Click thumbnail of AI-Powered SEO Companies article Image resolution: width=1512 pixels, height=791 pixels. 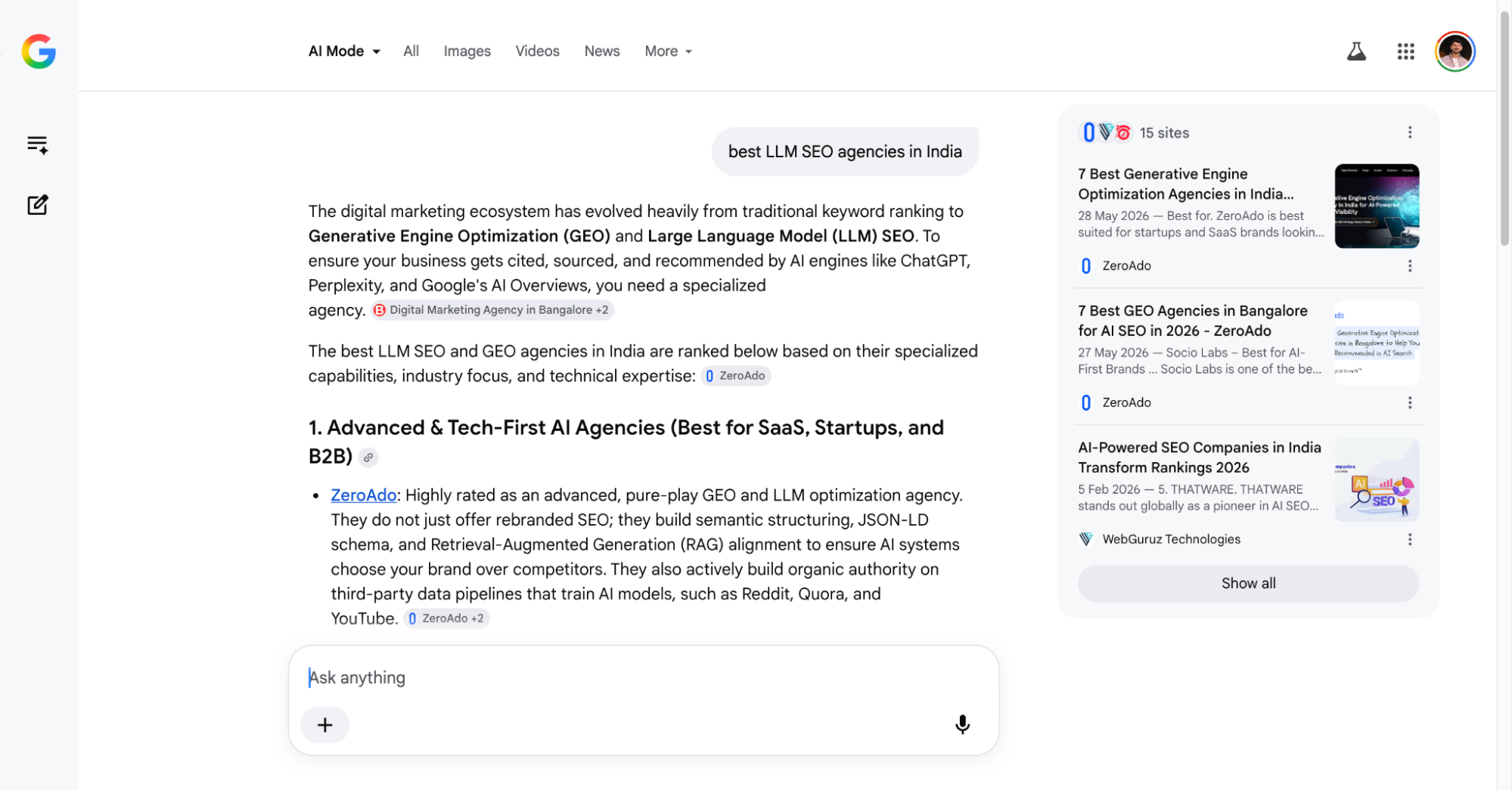tap(1377, 479)
